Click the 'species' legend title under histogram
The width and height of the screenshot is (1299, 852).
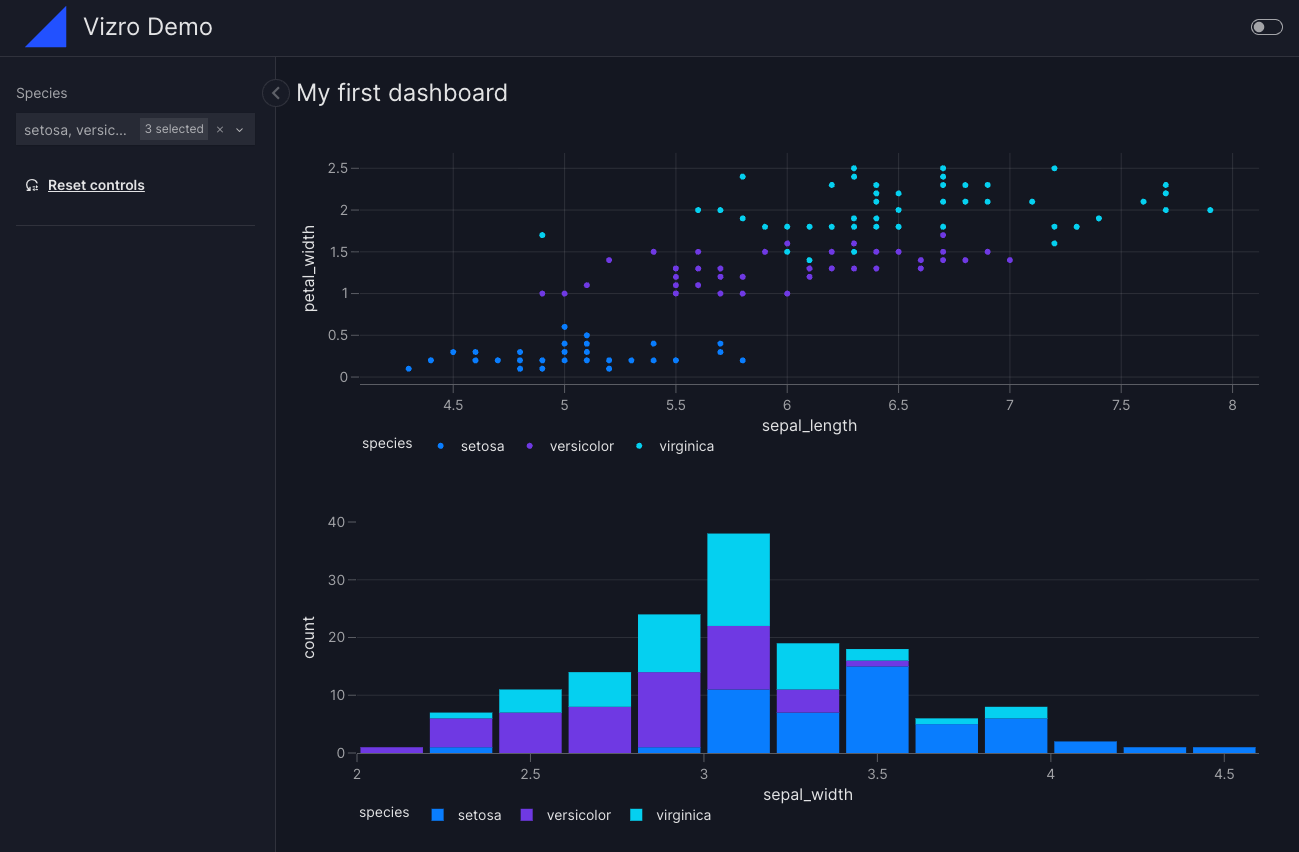(x=384, y=813)
